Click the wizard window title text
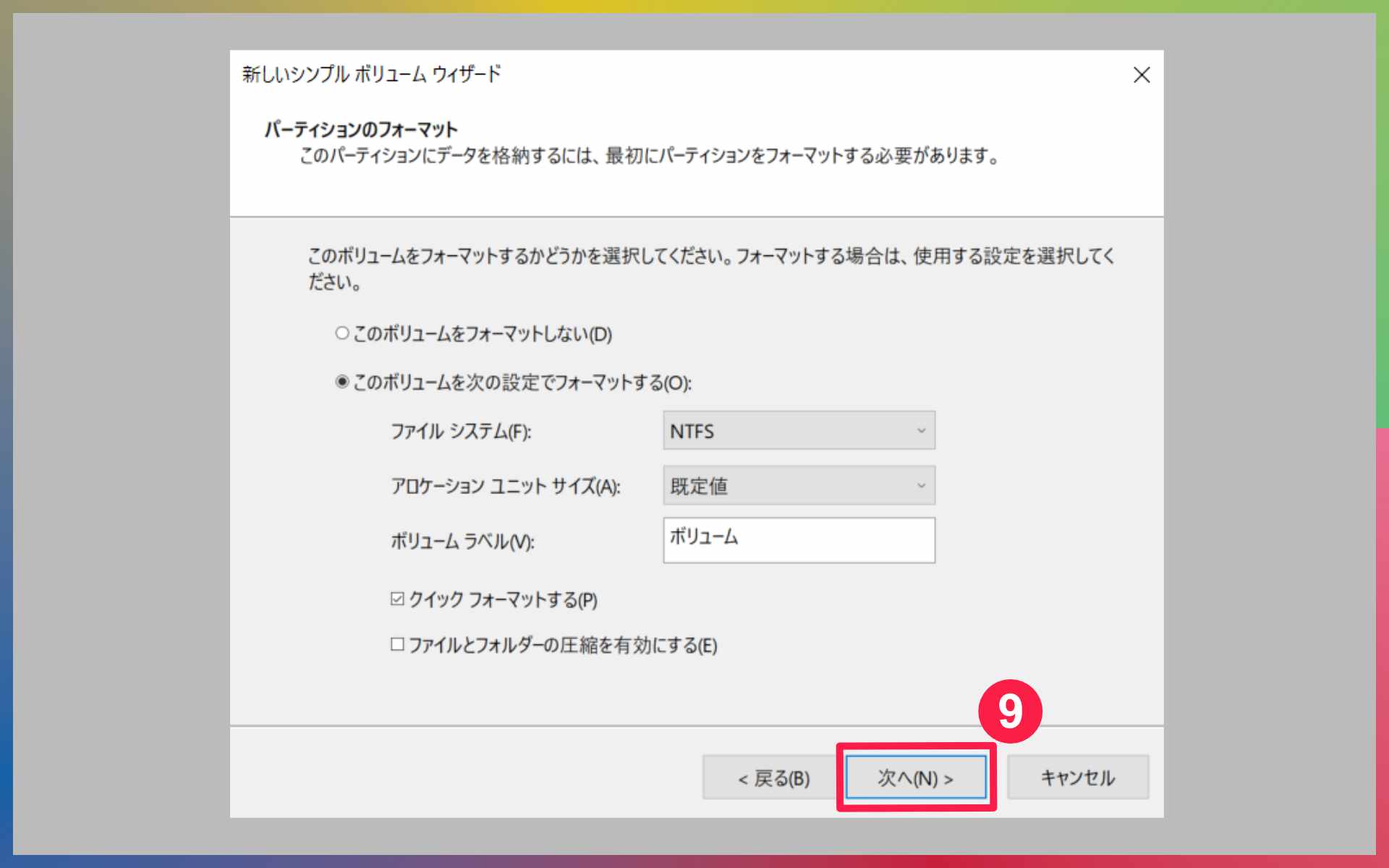Image resolution: width=1389 pixels, height=868 pixels. 371,75
